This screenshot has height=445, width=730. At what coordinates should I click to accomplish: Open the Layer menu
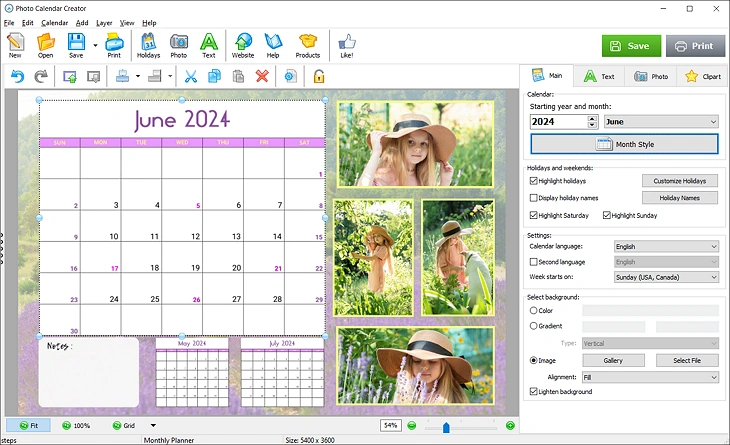(x=104, y=22)
